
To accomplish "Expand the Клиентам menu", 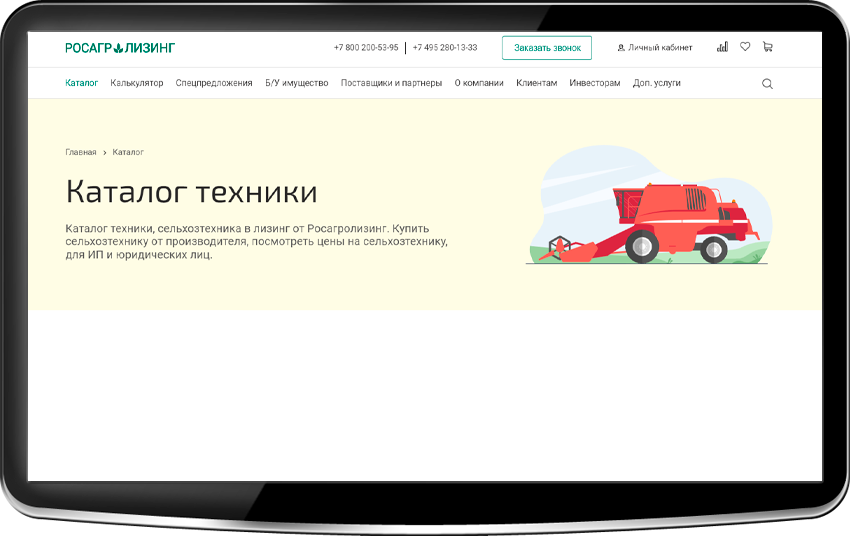I will [x=536, y=83].
